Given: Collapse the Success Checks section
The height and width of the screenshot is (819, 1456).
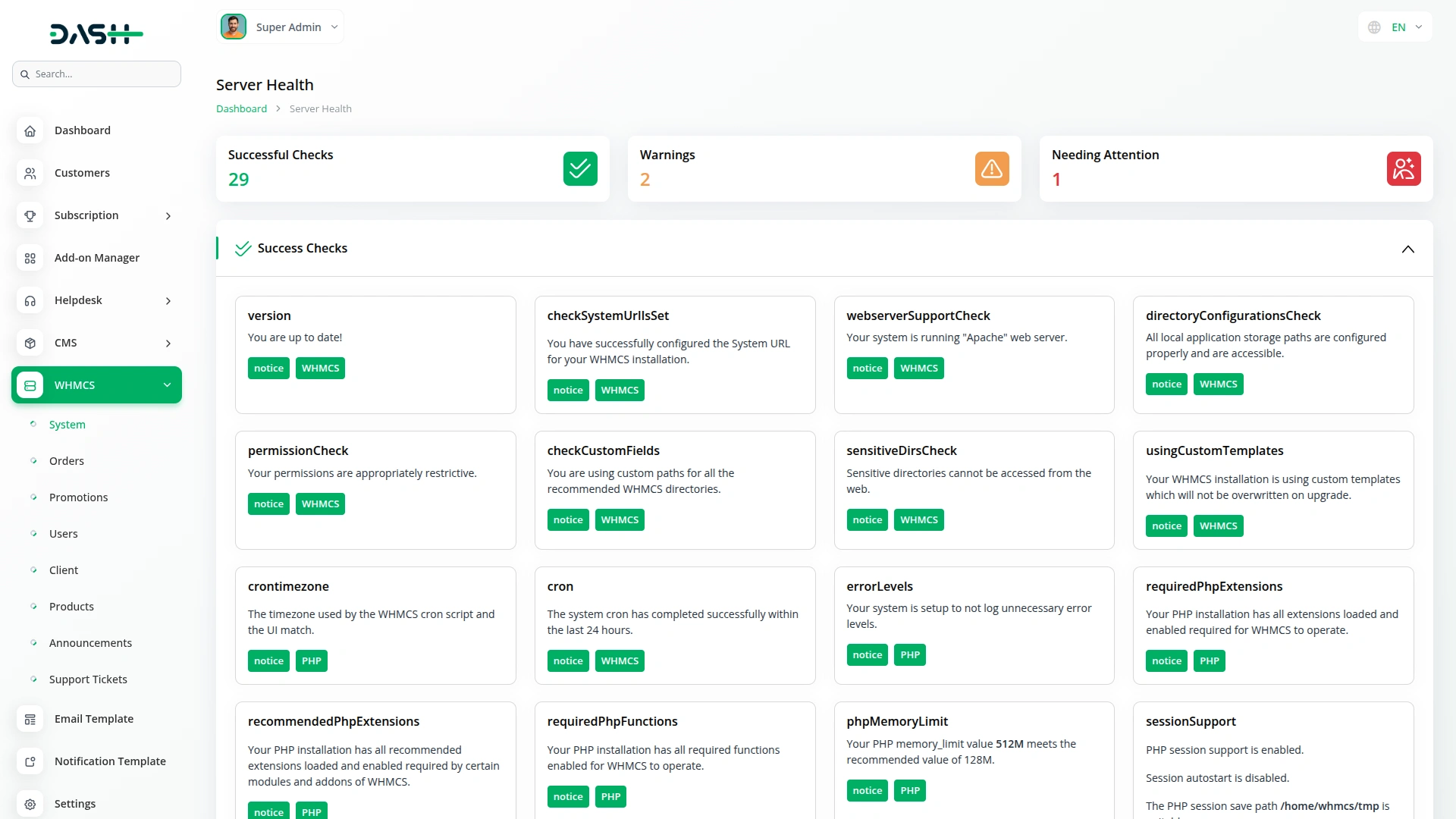Looking at the screenshot, I should [x=1408, y=249].
